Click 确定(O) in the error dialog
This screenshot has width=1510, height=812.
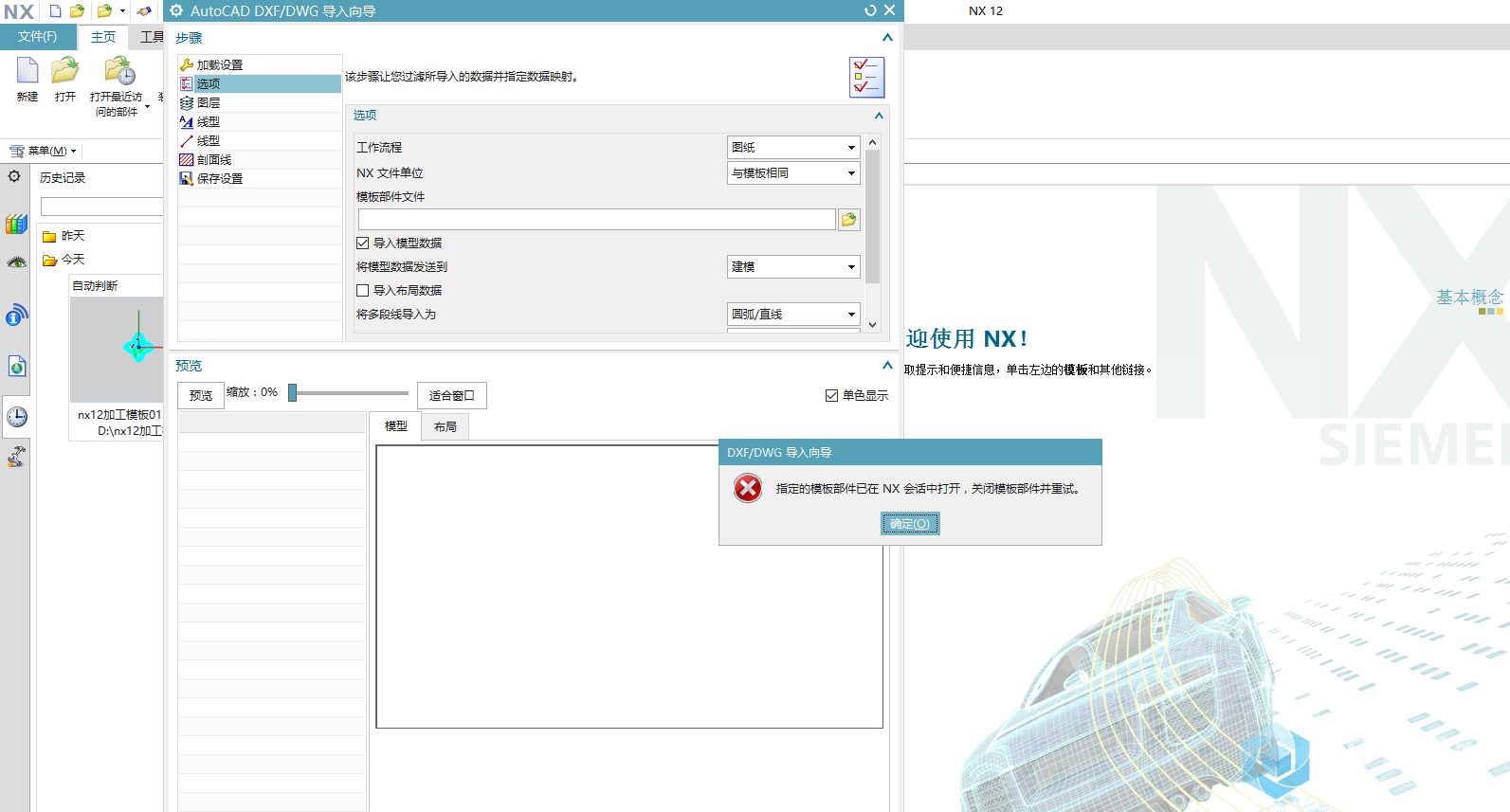coord(910,524)
